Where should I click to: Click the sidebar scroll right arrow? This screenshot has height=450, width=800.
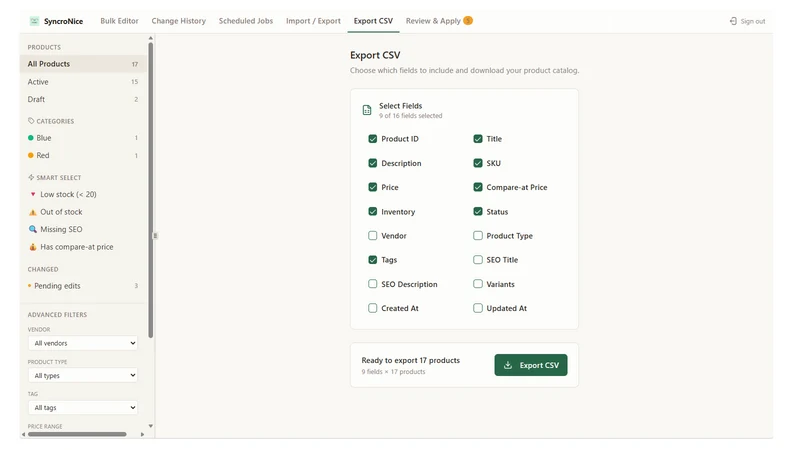pyautogui.click(x=142, y=434)
